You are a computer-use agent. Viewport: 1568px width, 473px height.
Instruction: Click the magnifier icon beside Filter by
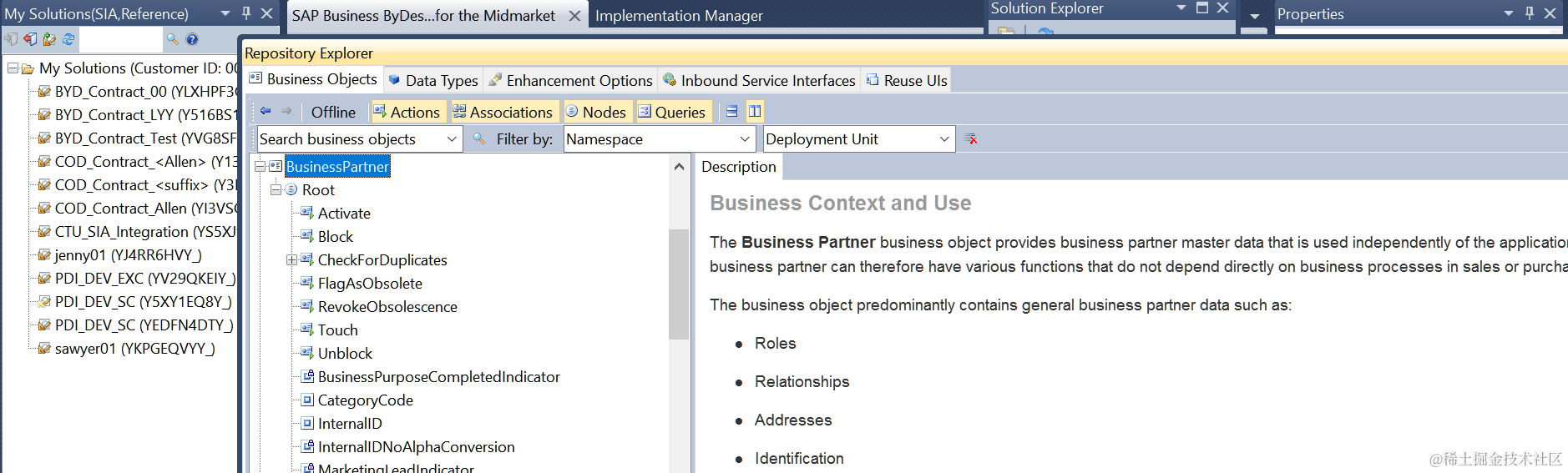coord(479,138)
